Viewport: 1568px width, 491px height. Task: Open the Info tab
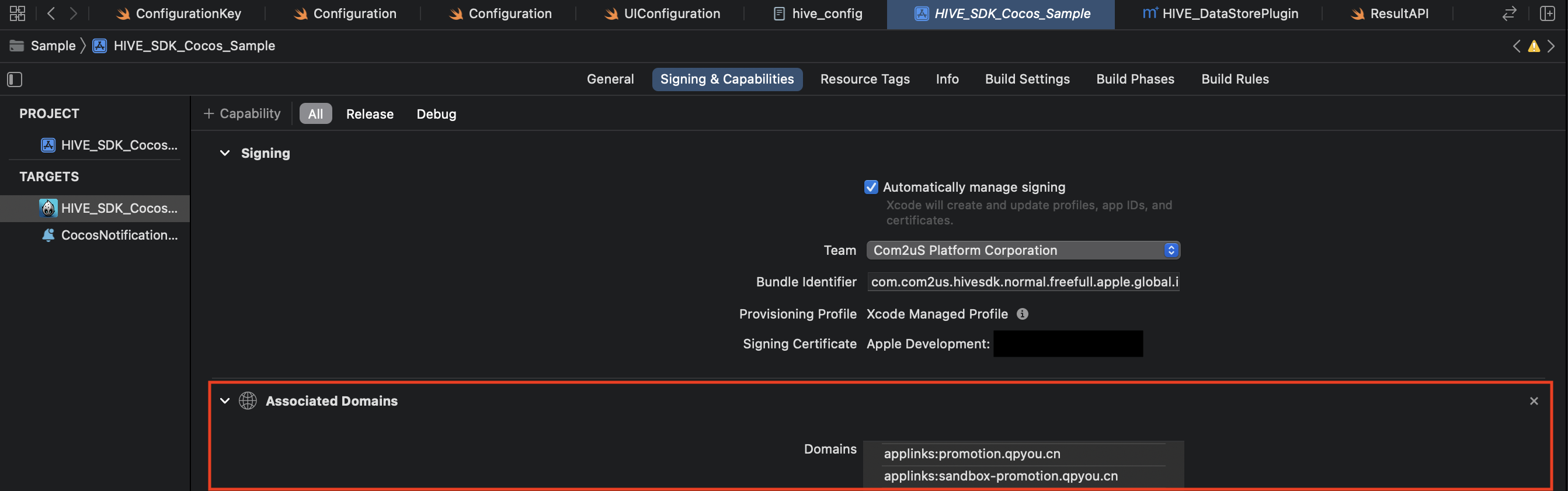pos(947,79)
